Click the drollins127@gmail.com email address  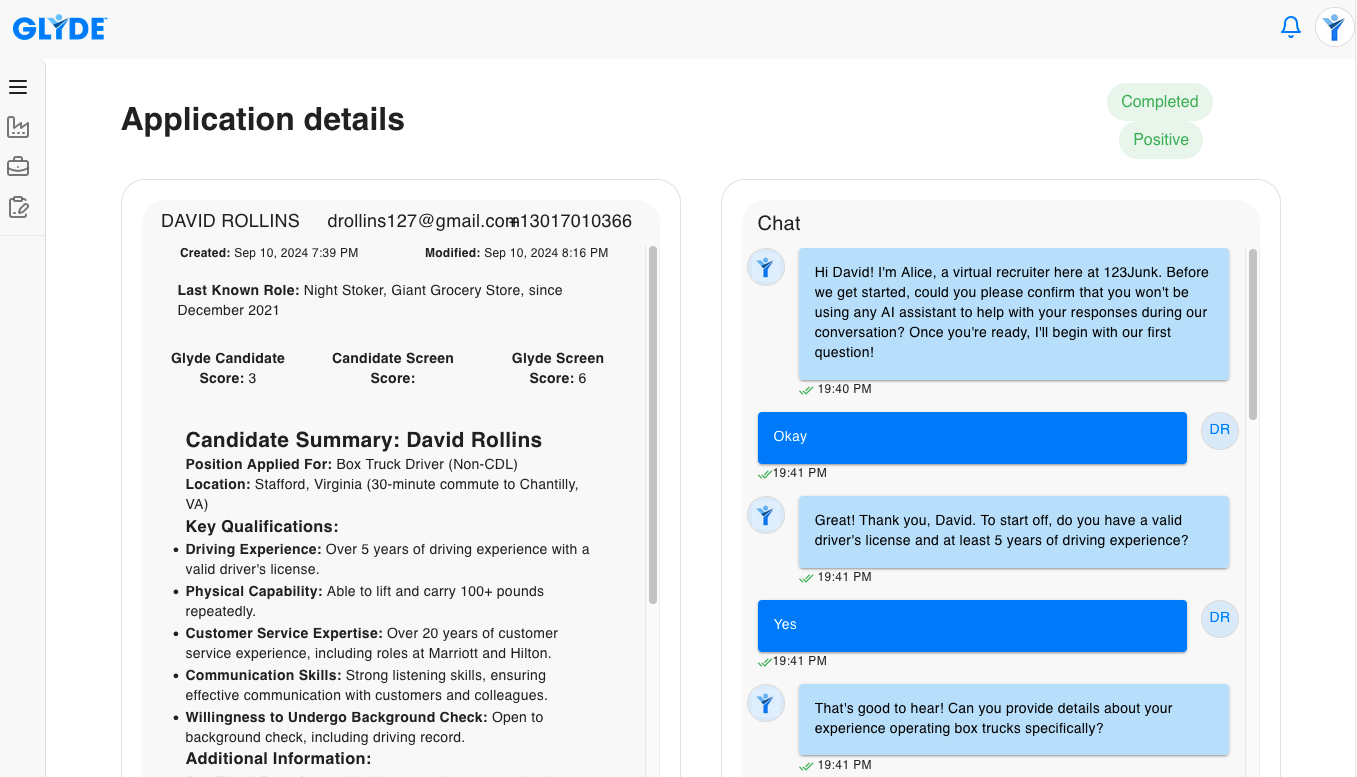click(x=418, y=221)
